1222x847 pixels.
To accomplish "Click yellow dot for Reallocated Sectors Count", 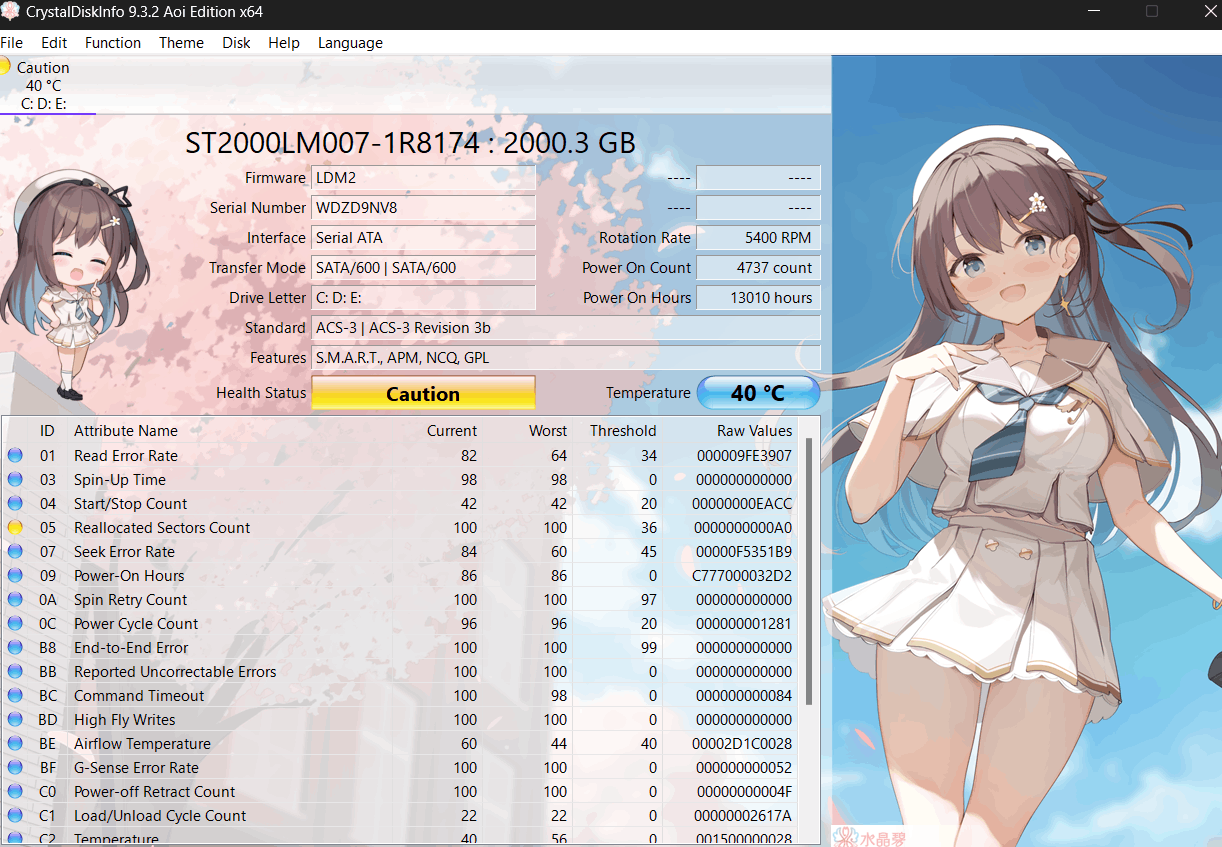I will pyautogui.click(x=15, y=528).
